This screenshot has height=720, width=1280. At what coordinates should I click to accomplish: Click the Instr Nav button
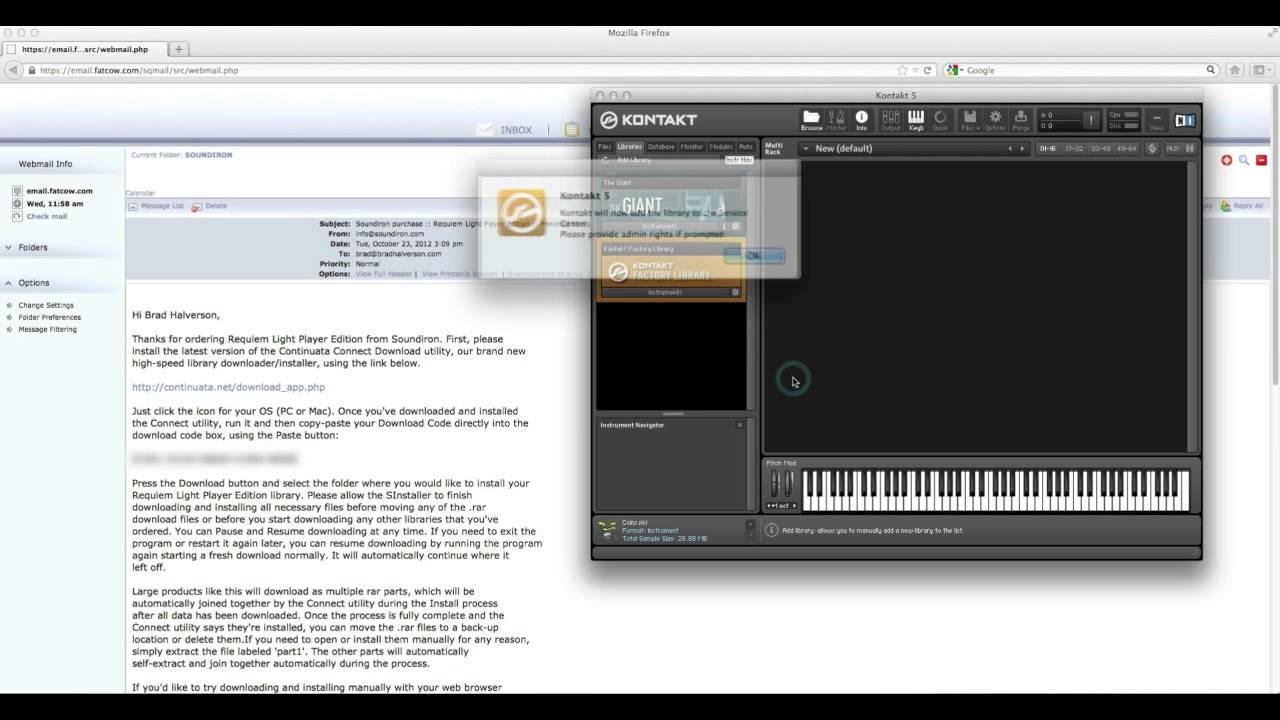(739, 160)
